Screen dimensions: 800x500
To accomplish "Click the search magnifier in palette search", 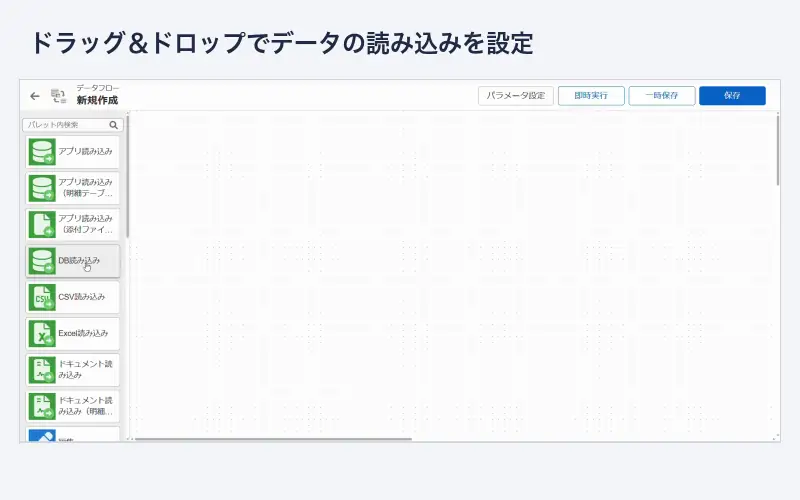I will coord(113,125).
